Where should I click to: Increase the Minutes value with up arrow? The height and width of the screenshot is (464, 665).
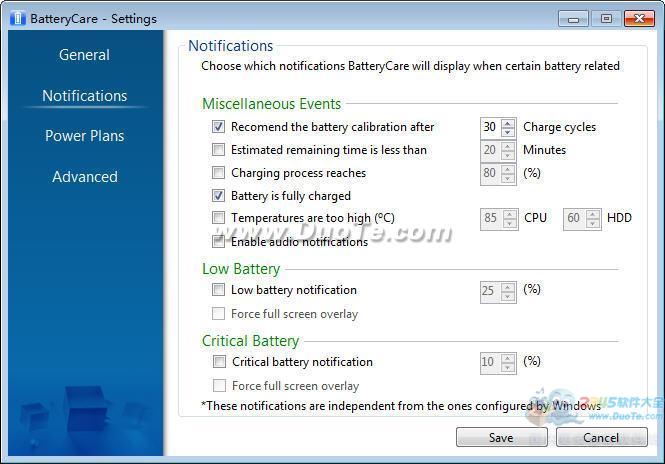pos(508,146)
